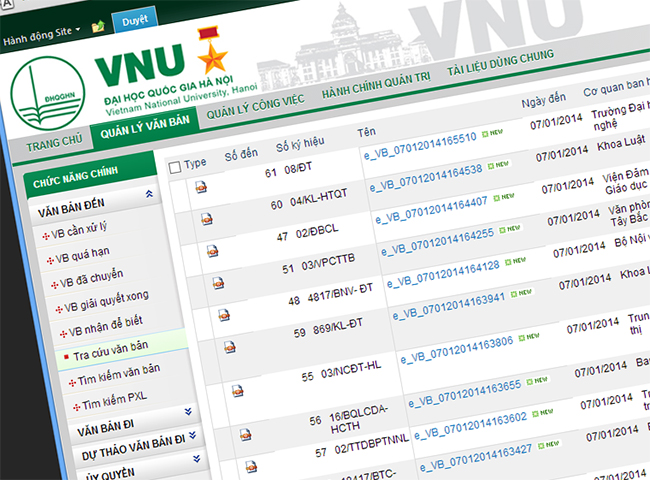This screenshot has height=480, width=650.
Task: Switch to the Duyệt tab
Action: click(135, 20)
